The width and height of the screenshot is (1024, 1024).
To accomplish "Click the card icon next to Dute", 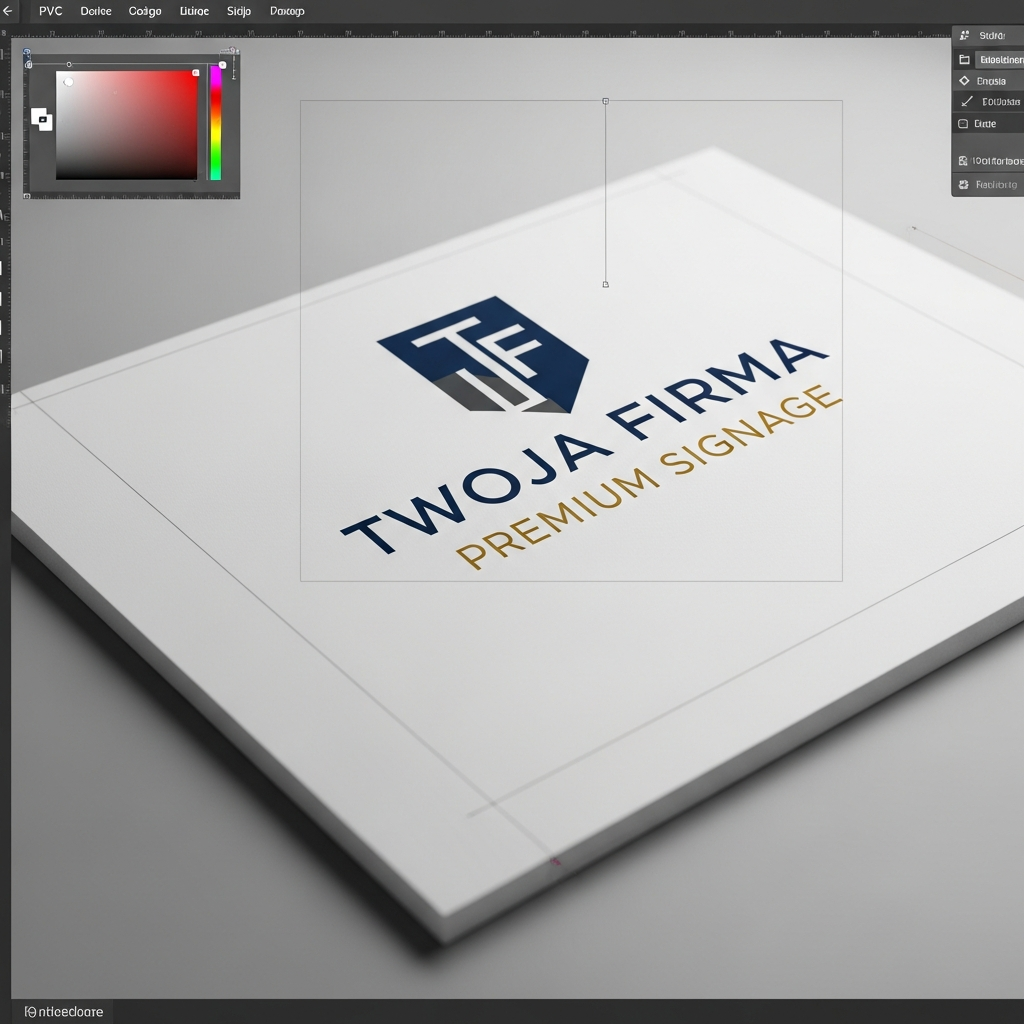I will tap(963, 124).
